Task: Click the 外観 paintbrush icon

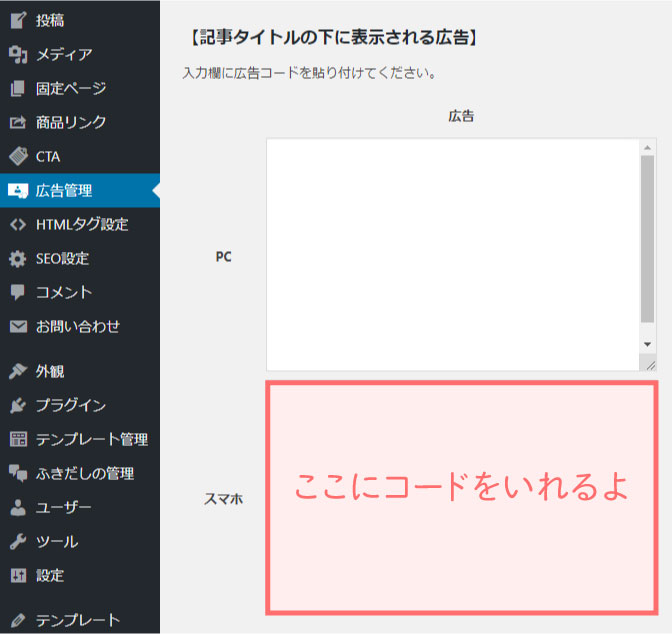Action: (x=18, y=371)
